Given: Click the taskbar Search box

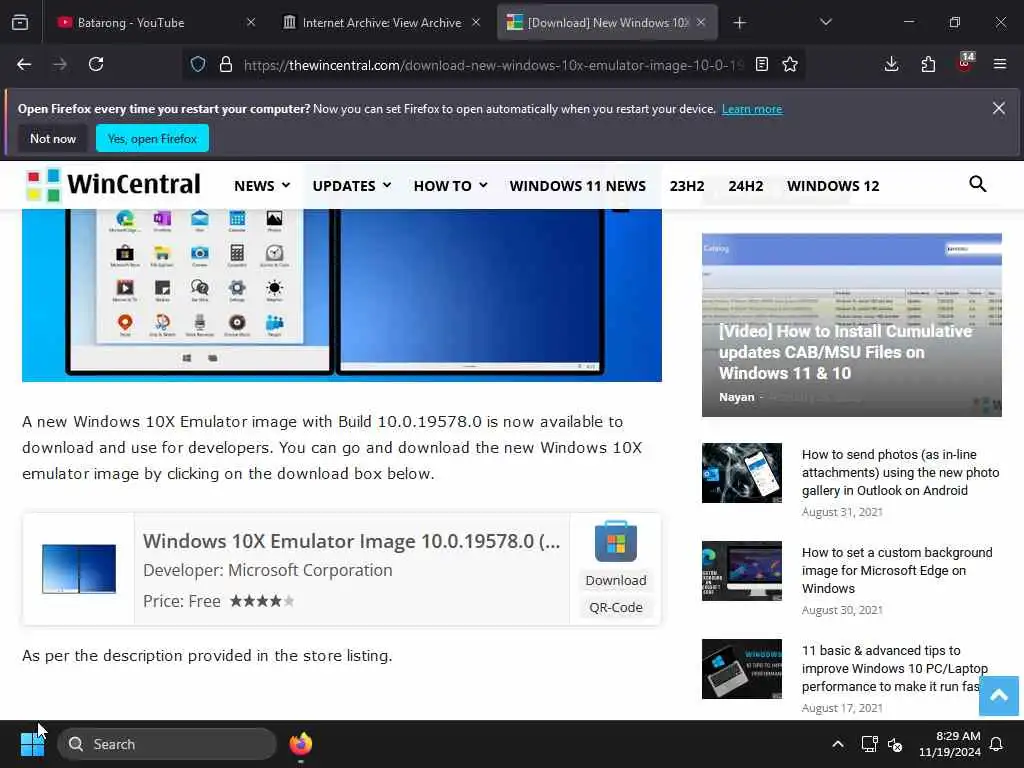Looking at the screenshot, I should [x=167, y=744].
